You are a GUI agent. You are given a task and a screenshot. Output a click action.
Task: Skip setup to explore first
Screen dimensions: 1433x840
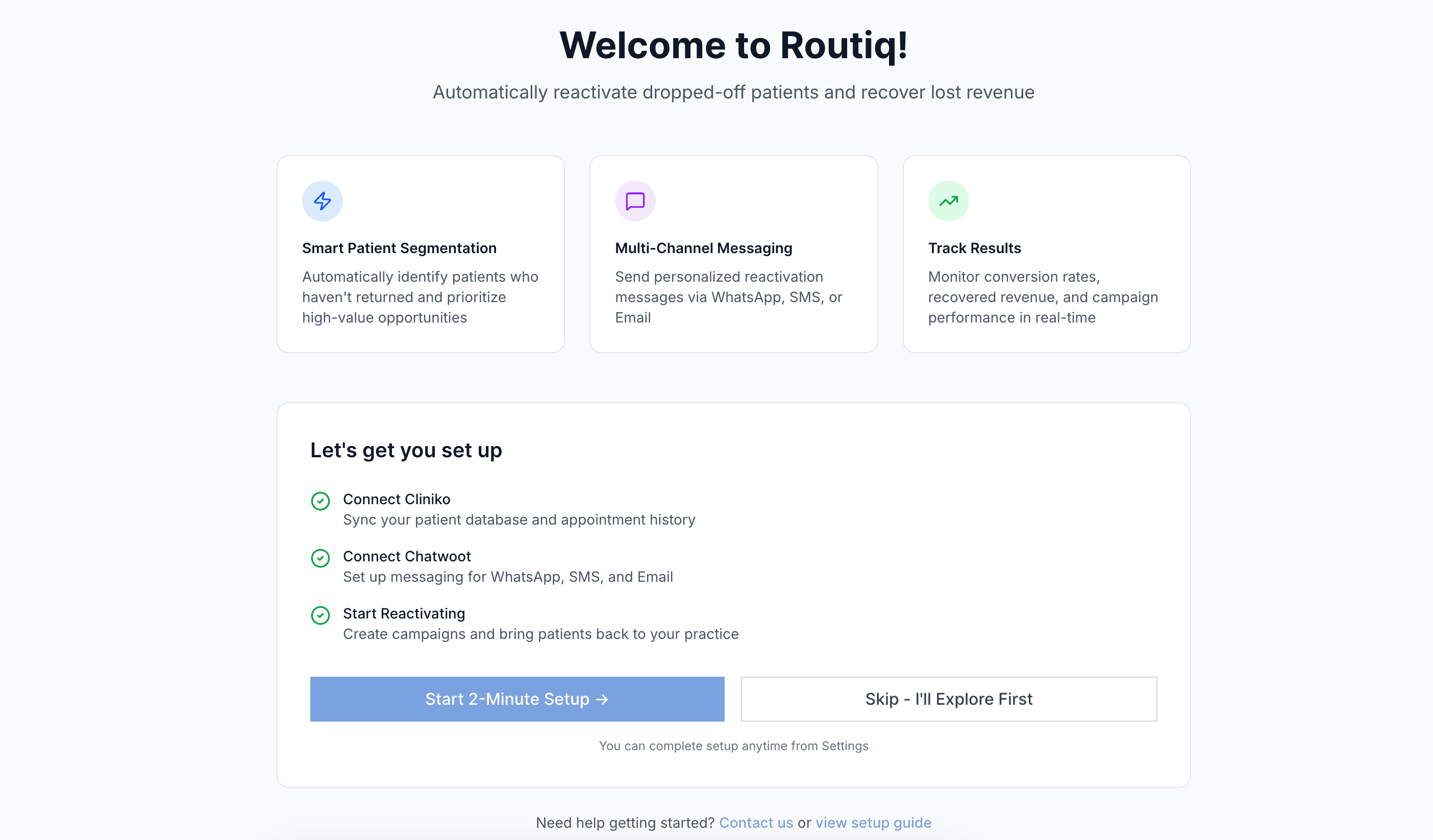tap(948, 699)
